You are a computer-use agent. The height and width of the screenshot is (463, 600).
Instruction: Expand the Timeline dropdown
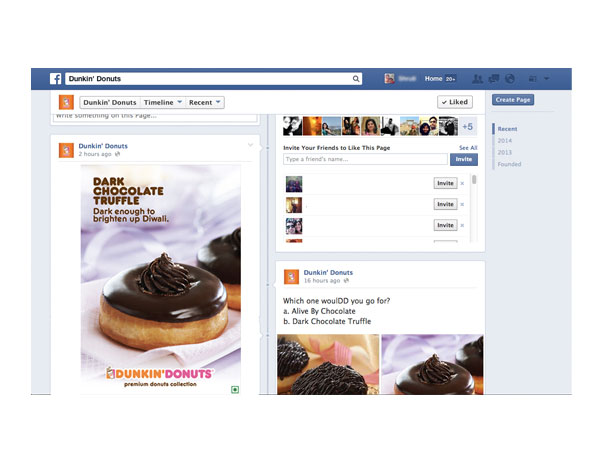coord(162,103)
